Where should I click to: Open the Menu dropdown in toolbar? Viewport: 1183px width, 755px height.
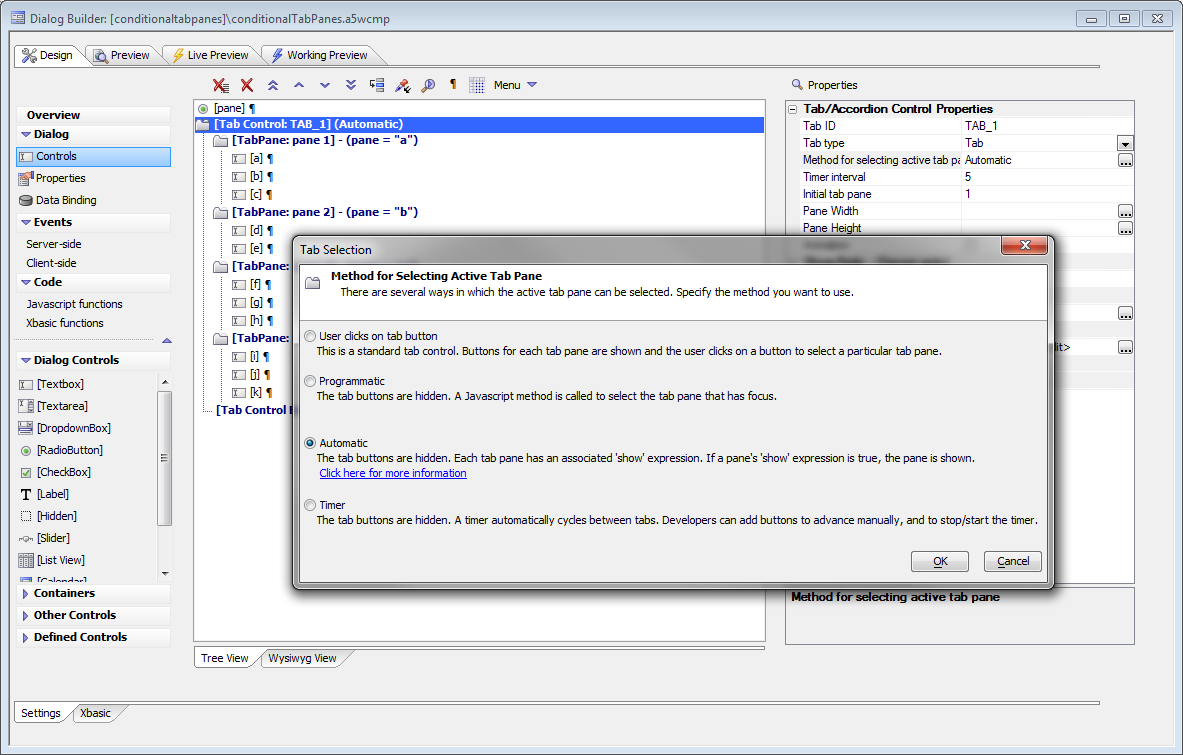[515, 85]
